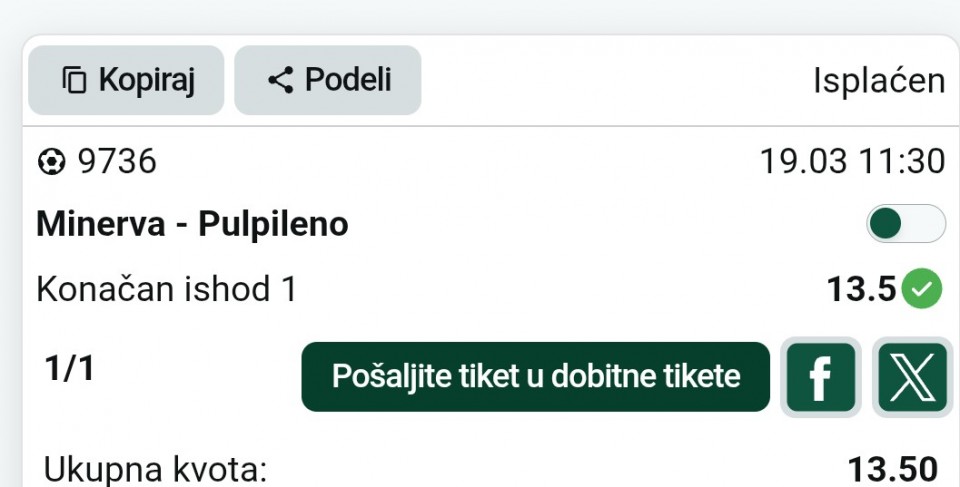960x487 pixels.
Task: Click the Ukupna kvota label
Action: click(155, 469)
